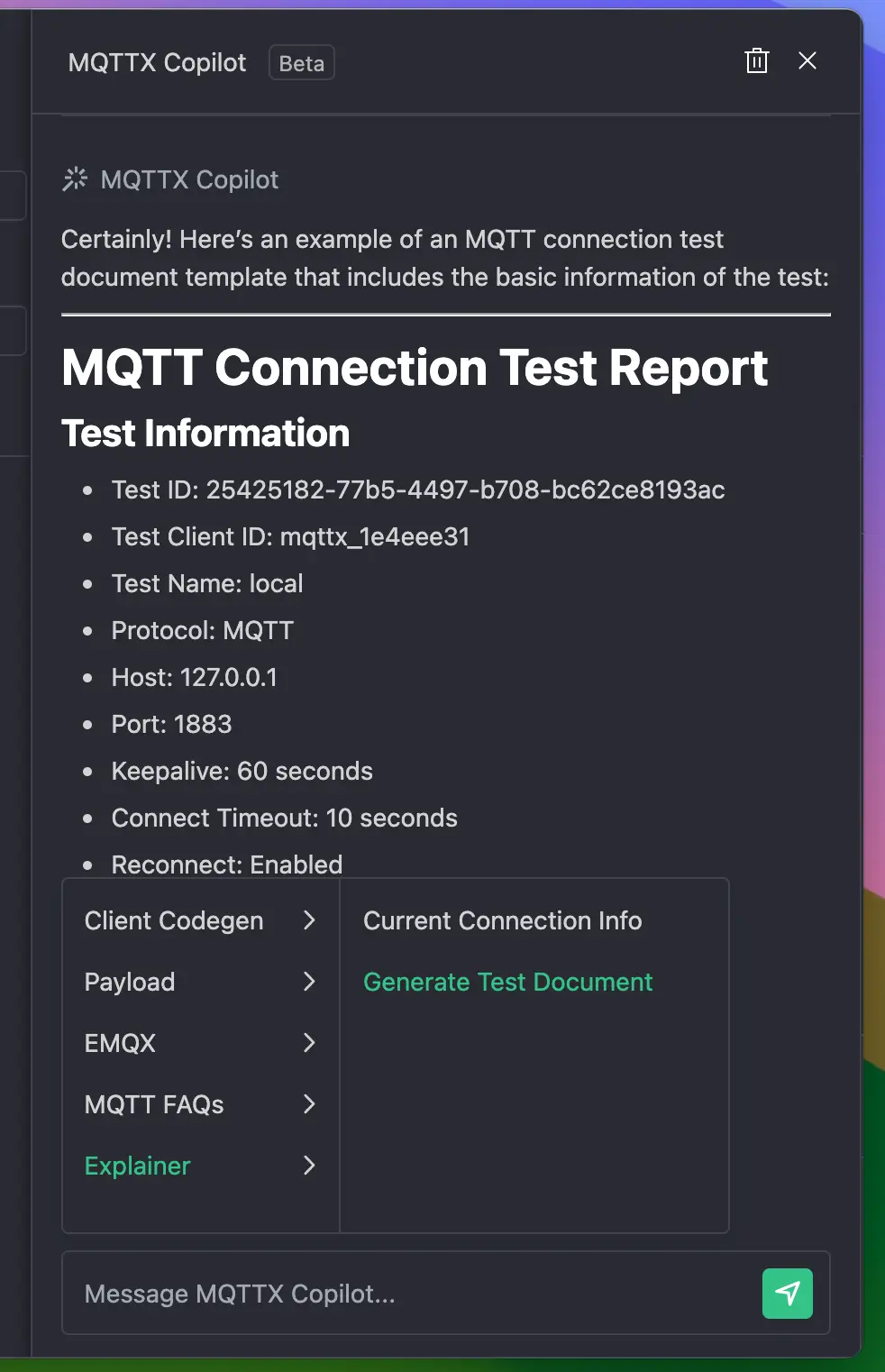
Task: Click the MQTTX Copilot sparkle icon
Action: click(75, 179)
